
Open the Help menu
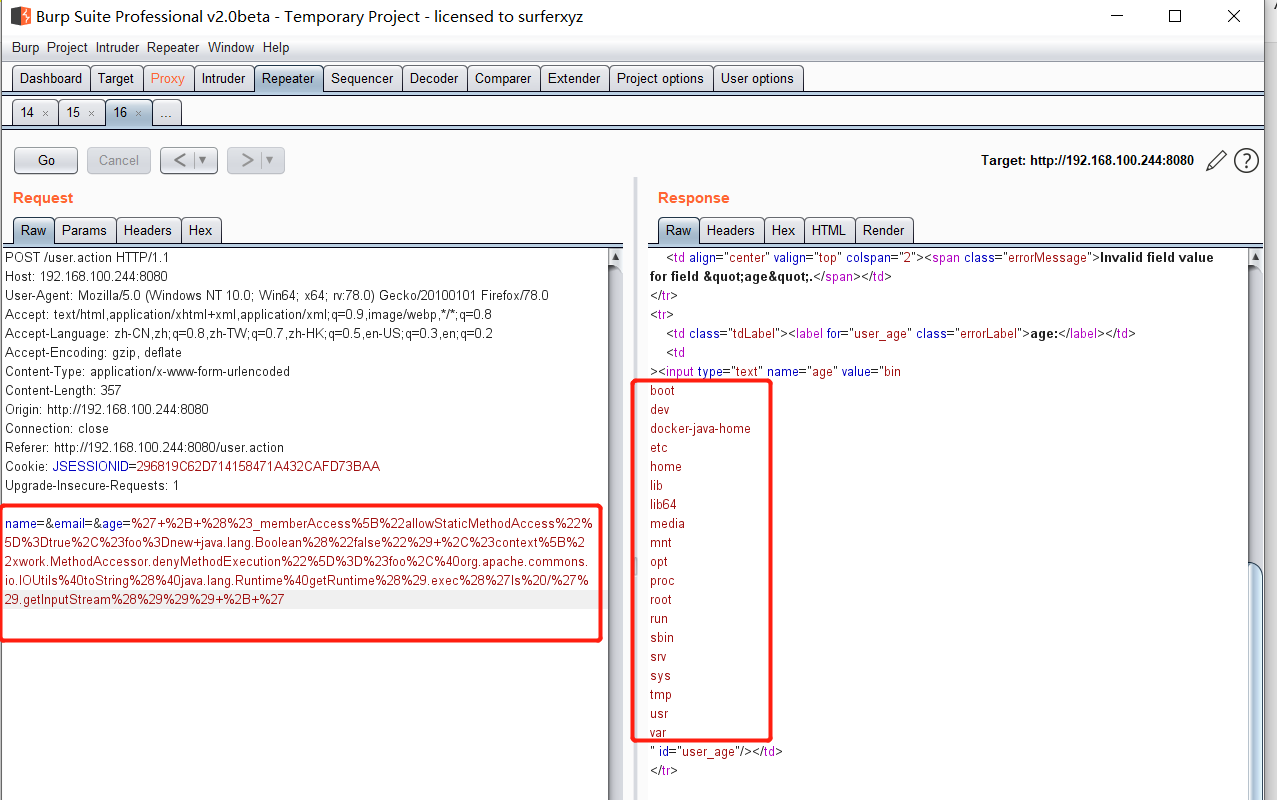(276, 47)
